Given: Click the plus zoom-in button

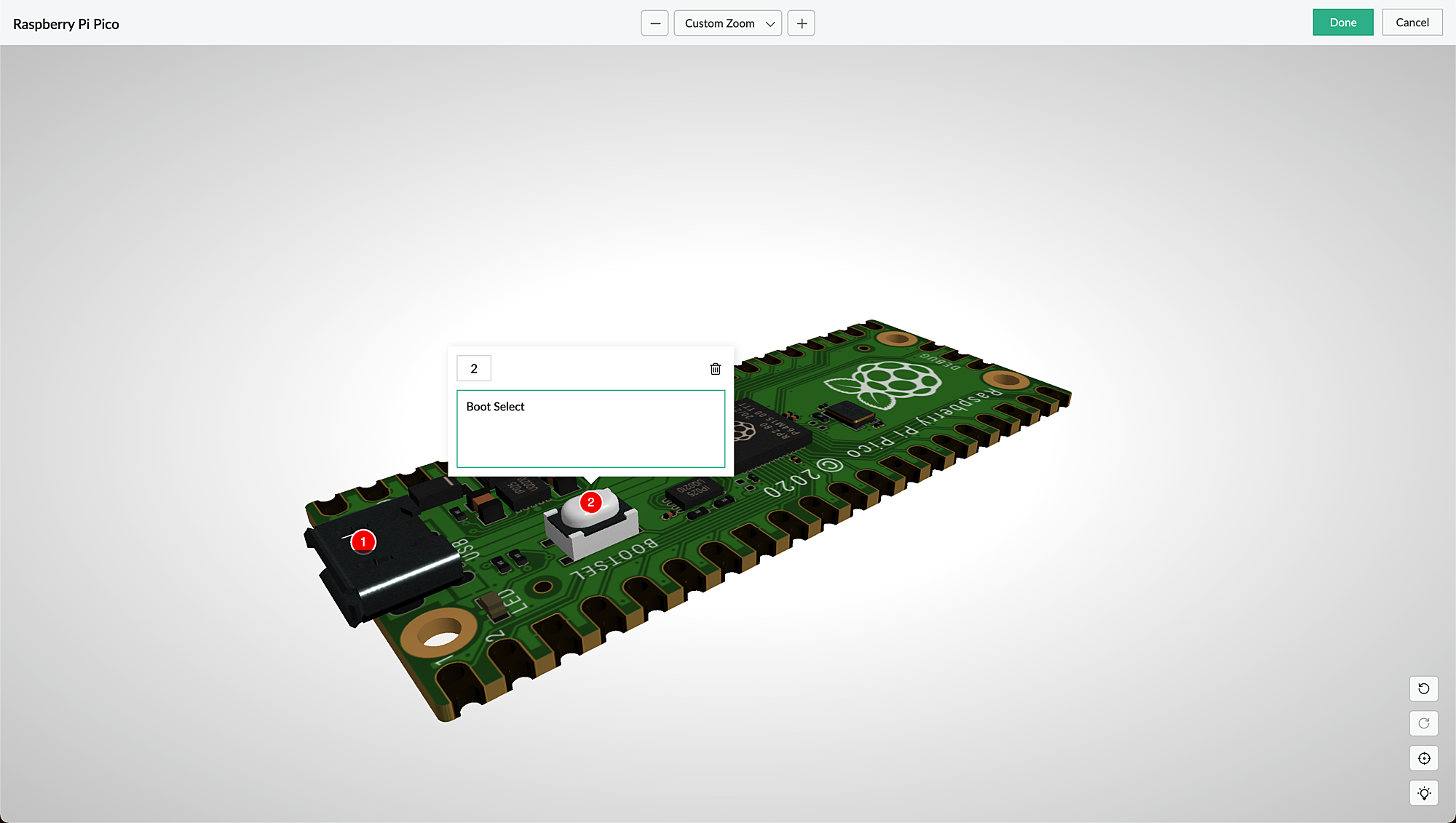Looking at the screenshot, I should pos(802,23).
